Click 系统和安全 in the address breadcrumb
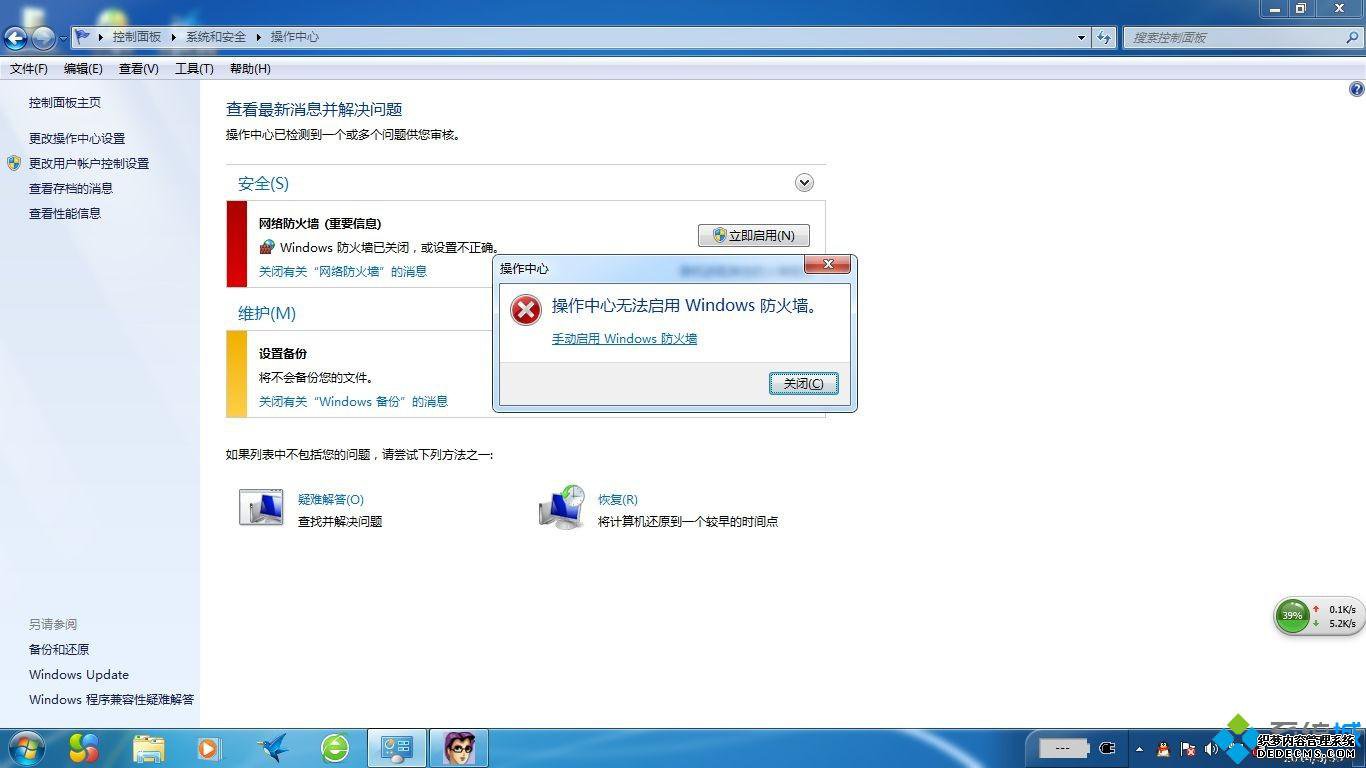This screenshot has height=768, width=1366. pos(216,37)
